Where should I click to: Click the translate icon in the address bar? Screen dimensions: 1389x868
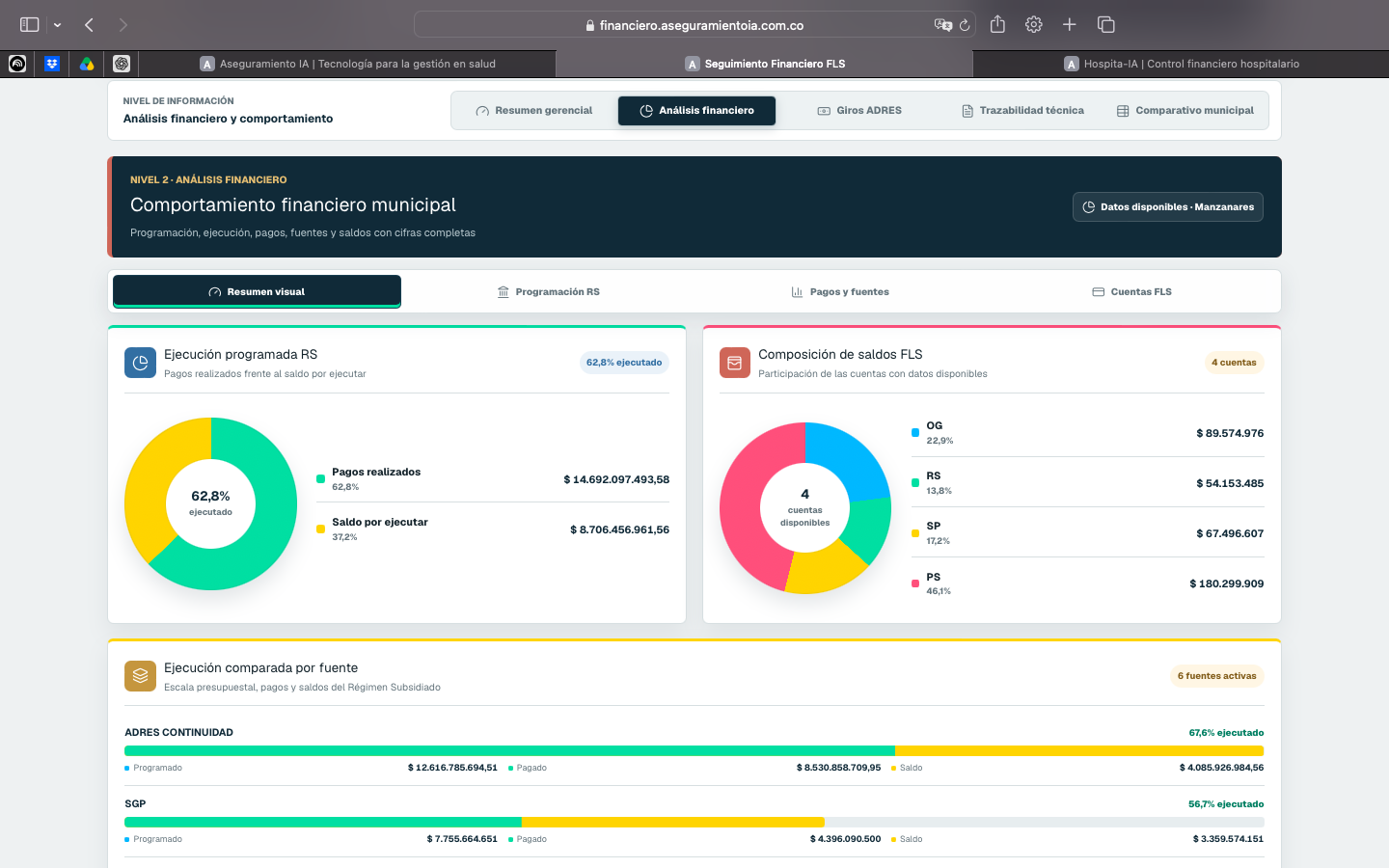click(x=942, y=25)
